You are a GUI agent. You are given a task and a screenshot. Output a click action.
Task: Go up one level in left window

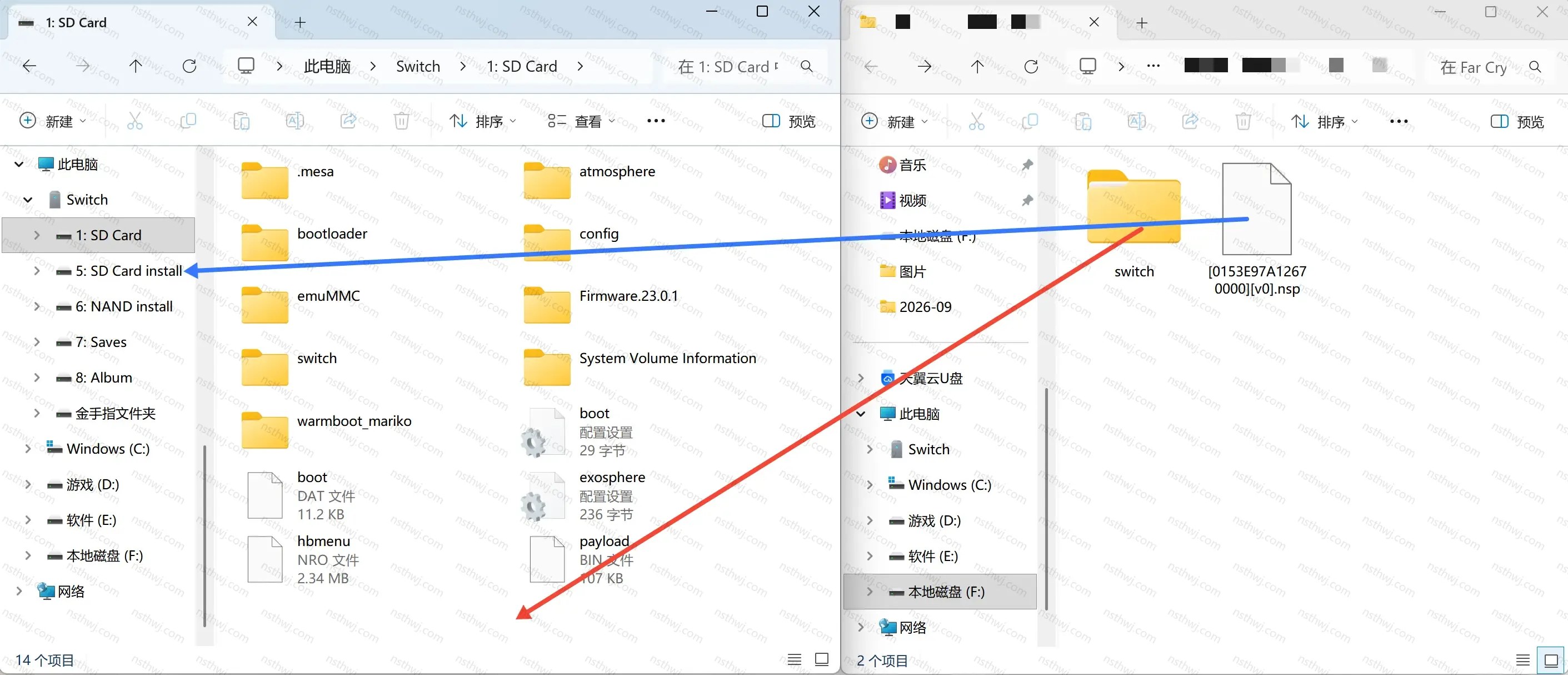tap(136, 66)
